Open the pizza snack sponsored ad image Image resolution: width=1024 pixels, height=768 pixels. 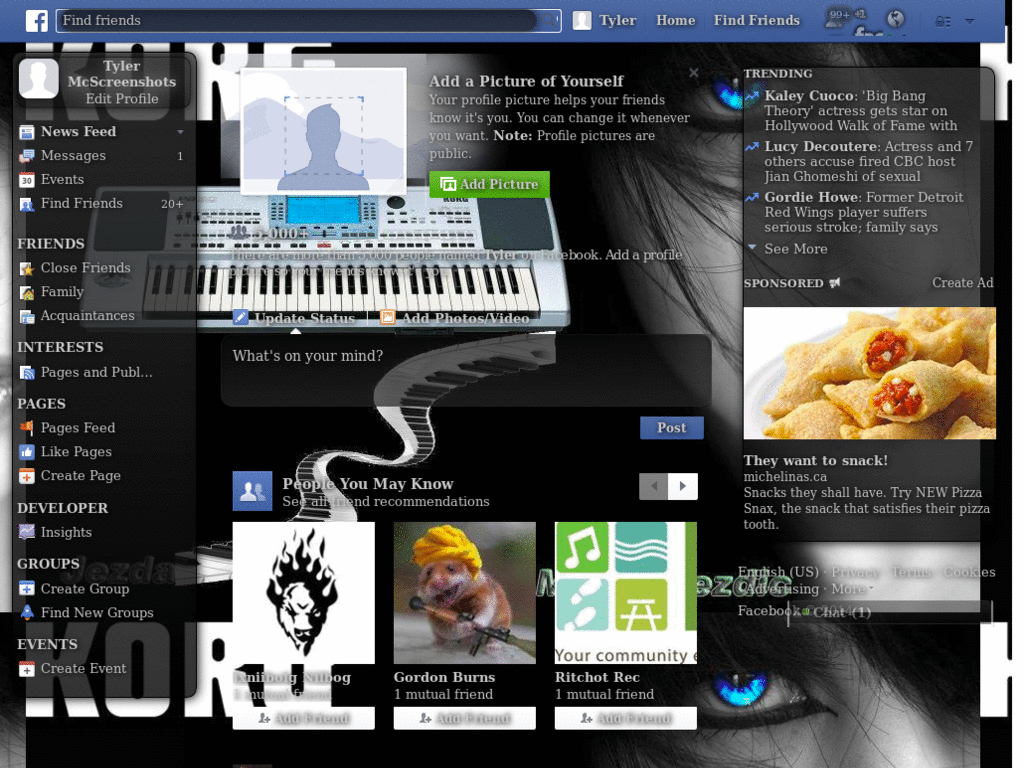tap(869, 373)
